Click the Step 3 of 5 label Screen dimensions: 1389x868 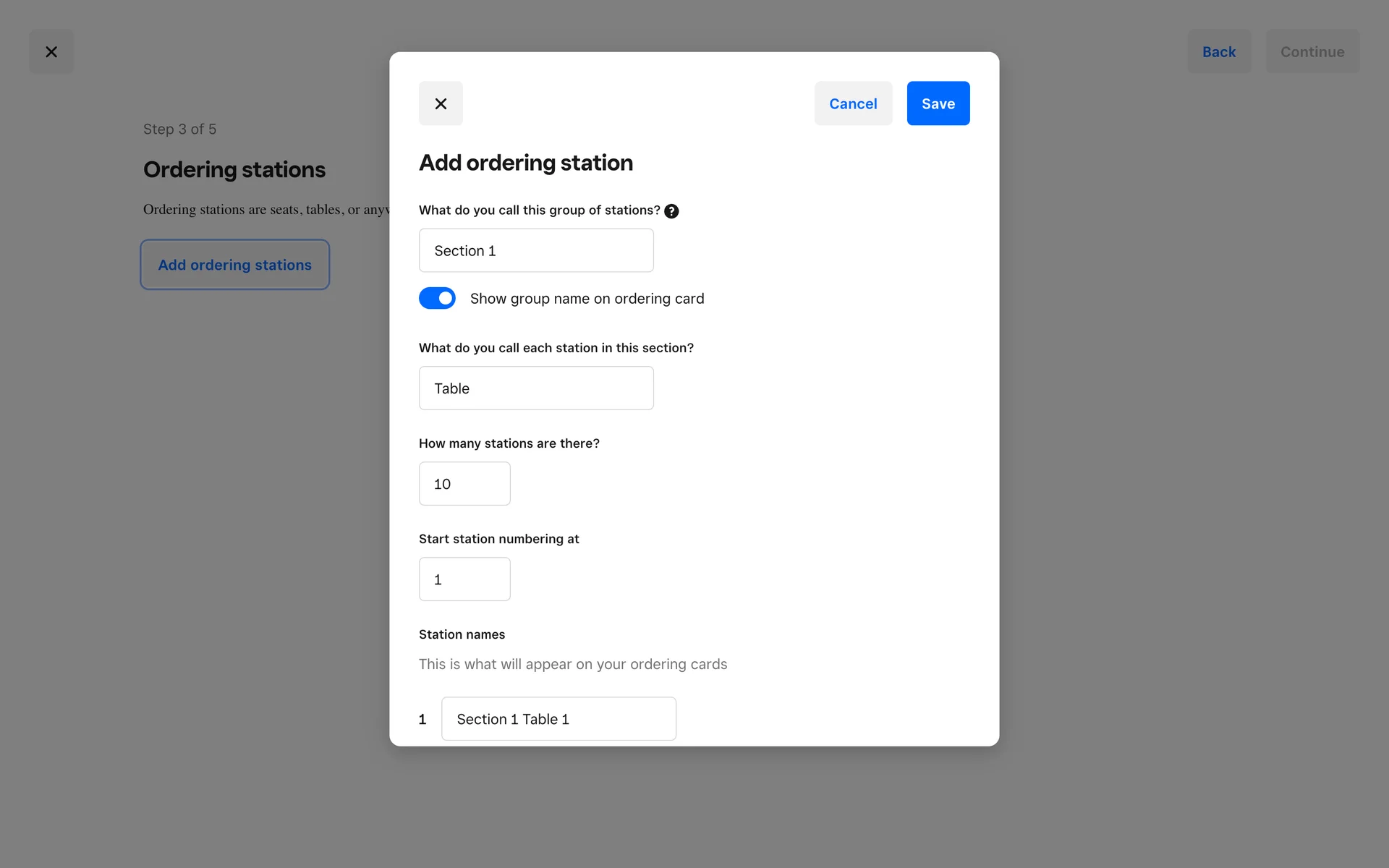[x=179, y=129]
